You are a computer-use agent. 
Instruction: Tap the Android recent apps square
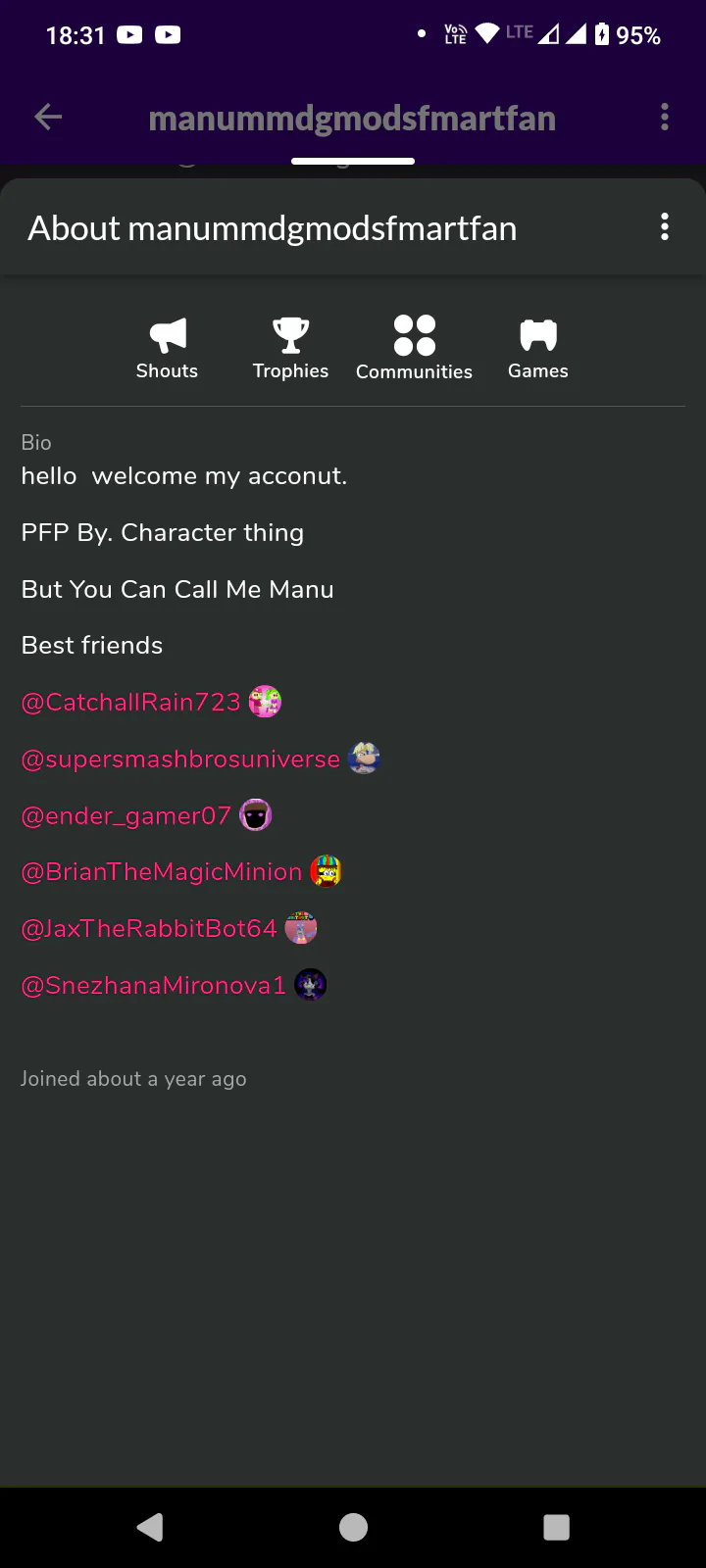pyautogui.click(x=556, y=1527)
